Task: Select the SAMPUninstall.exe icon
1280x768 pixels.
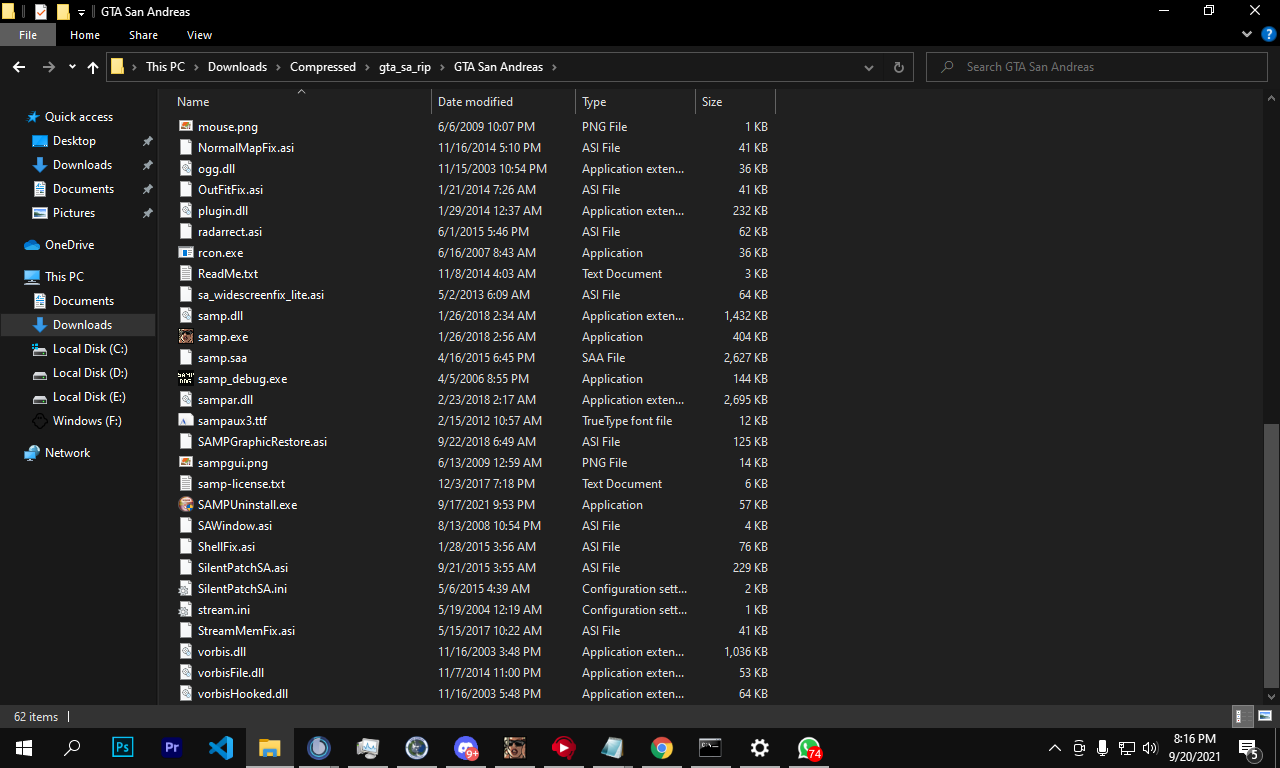Action: [186, 505]
